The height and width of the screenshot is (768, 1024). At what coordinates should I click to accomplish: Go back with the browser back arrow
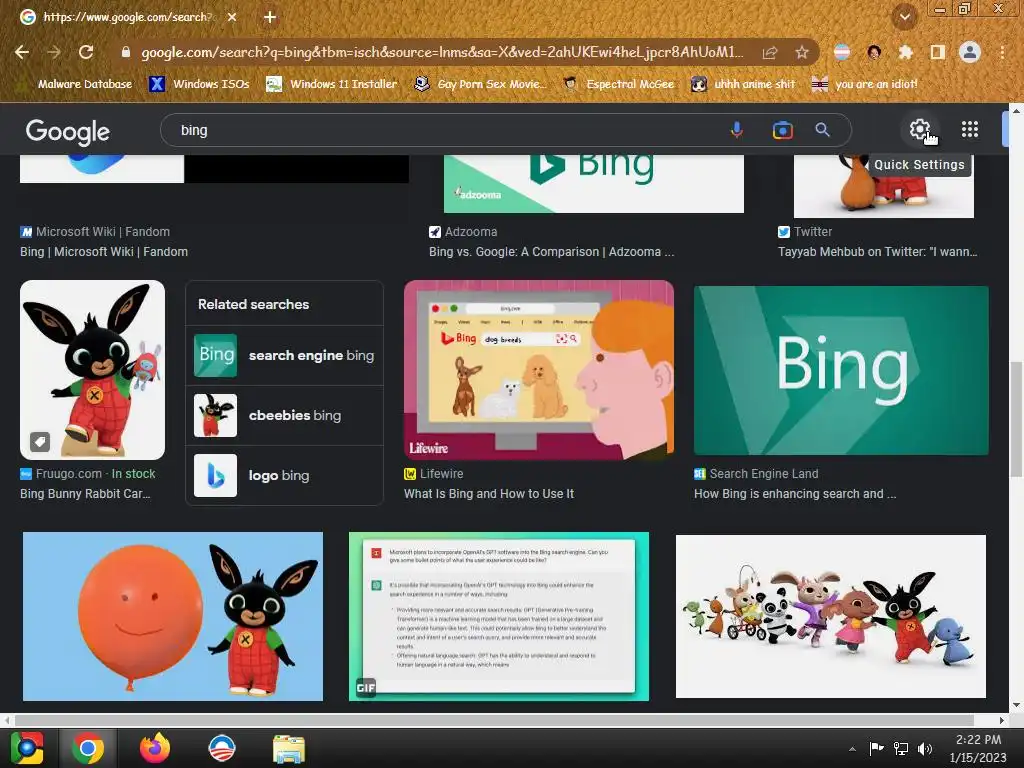pyautogui.click(x=22, y=52)
